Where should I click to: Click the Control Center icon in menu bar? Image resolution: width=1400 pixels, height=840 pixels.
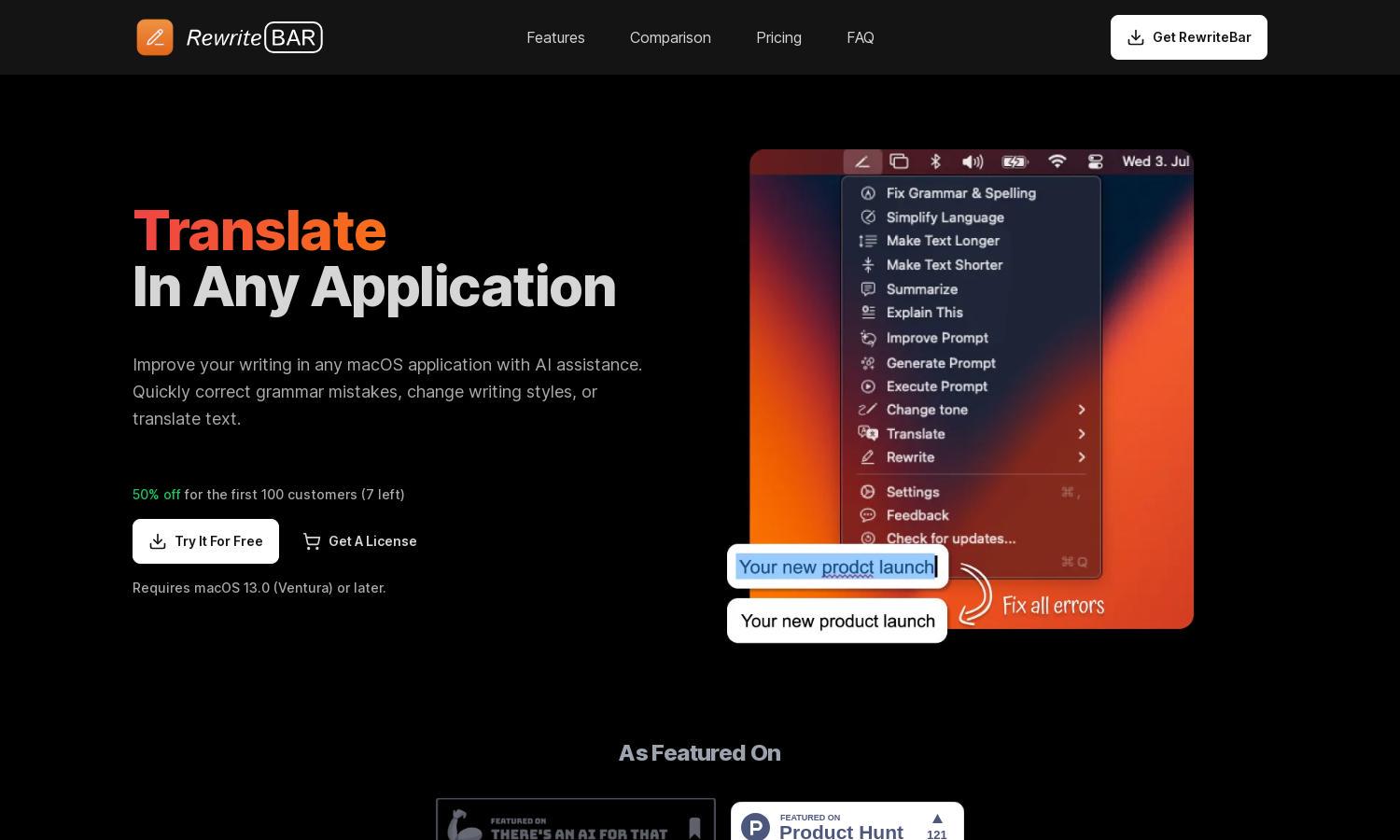pos(1096,161)
